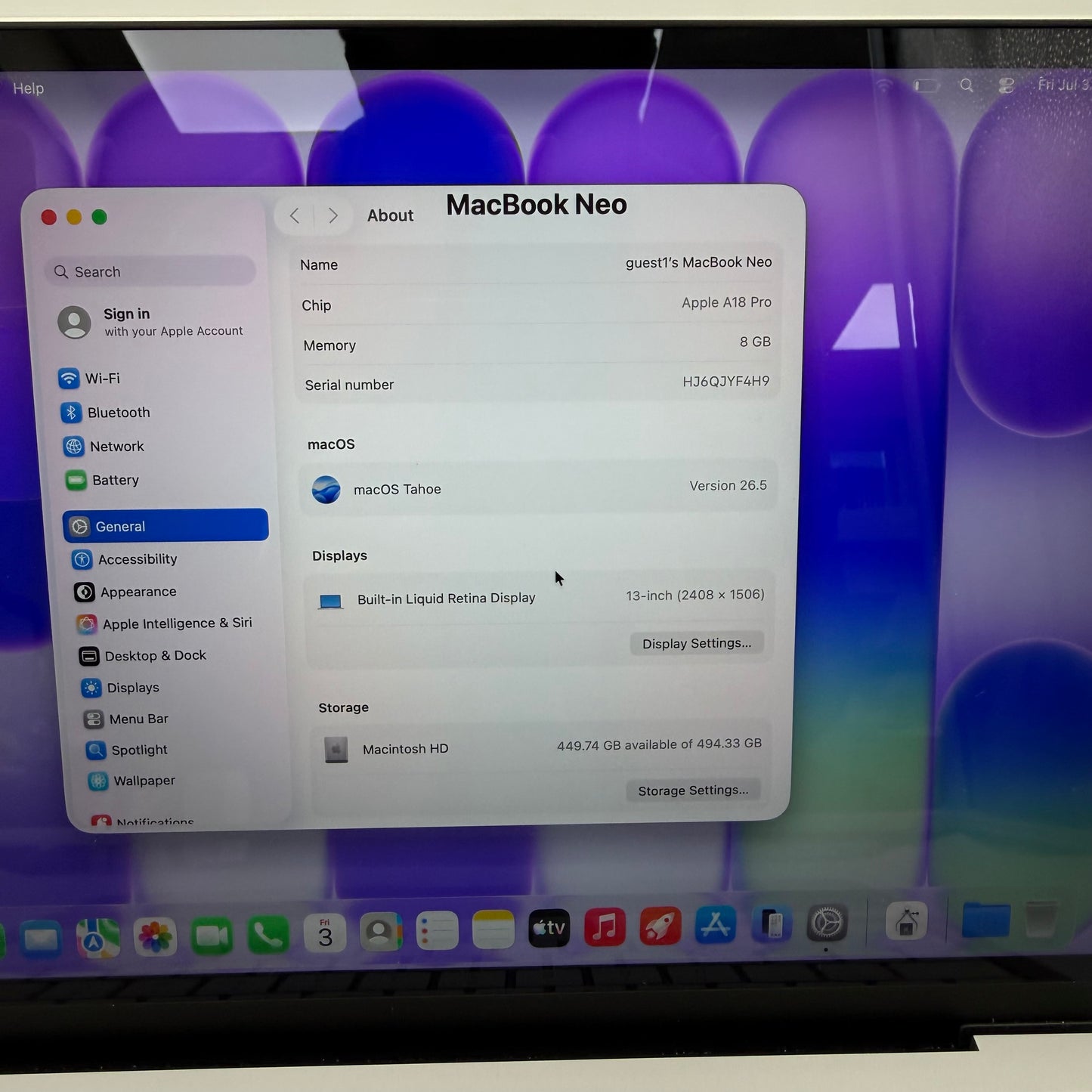Click the battery status icon in menu bar
Viewport: 1092px width, 1092px height.
(926, 85)
